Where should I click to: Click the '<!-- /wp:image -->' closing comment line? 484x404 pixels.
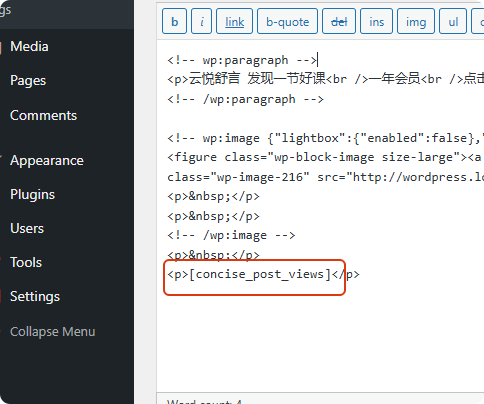(x=231, y=235)
